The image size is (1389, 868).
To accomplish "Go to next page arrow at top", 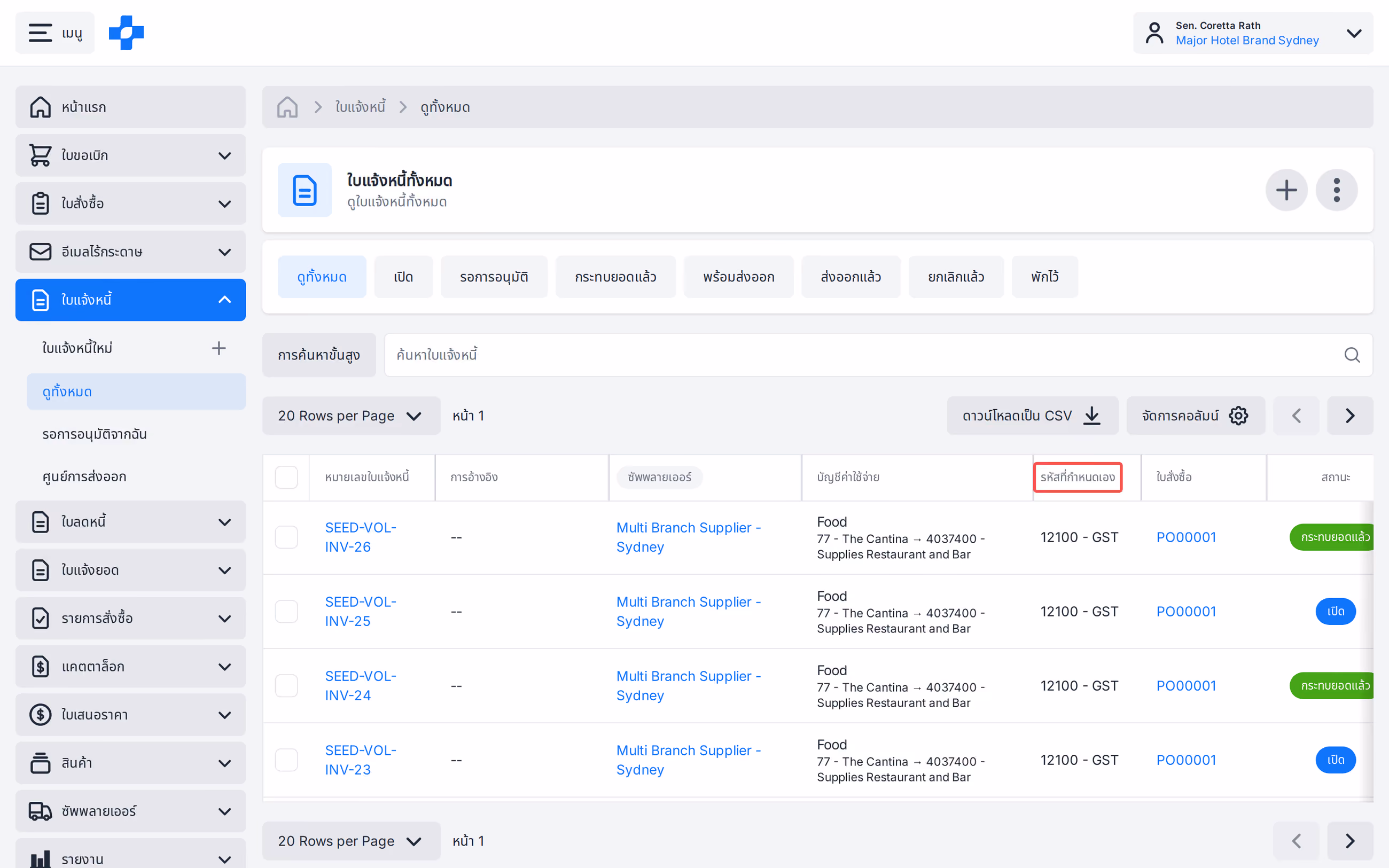I will (x=1350, y=416).
